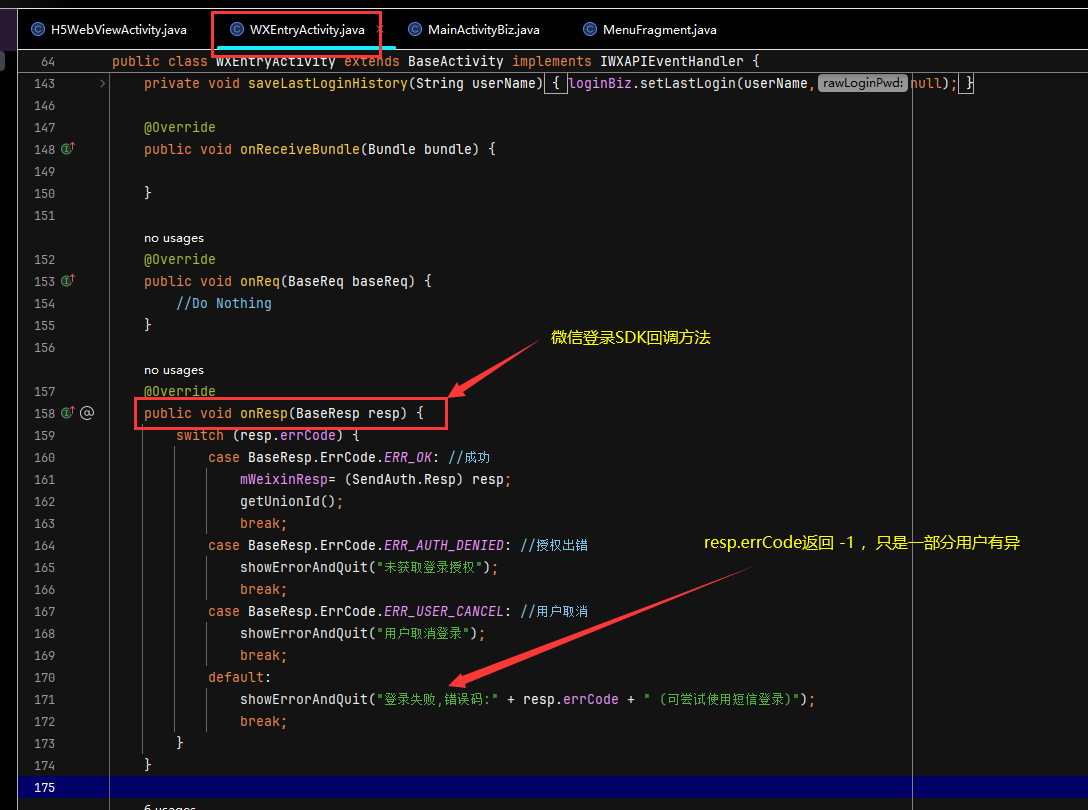Click the class icon on H5WebViewActivity.java tab
The width and height of the screenshot is (1088, 810).
(x=37, y=29)
